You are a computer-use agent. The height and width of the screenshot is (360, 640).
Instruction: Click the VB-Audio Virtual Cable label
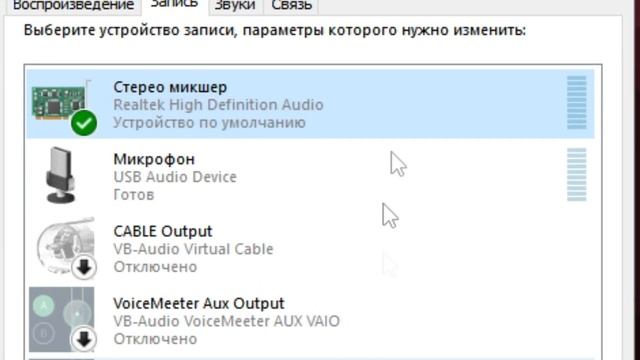[193, 249]
